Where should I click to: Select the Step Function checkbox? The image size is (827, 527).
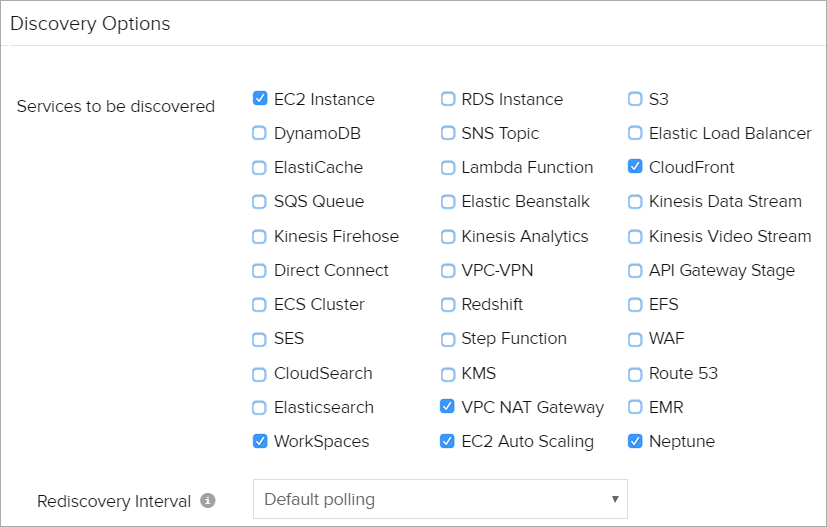click(448, 338)
